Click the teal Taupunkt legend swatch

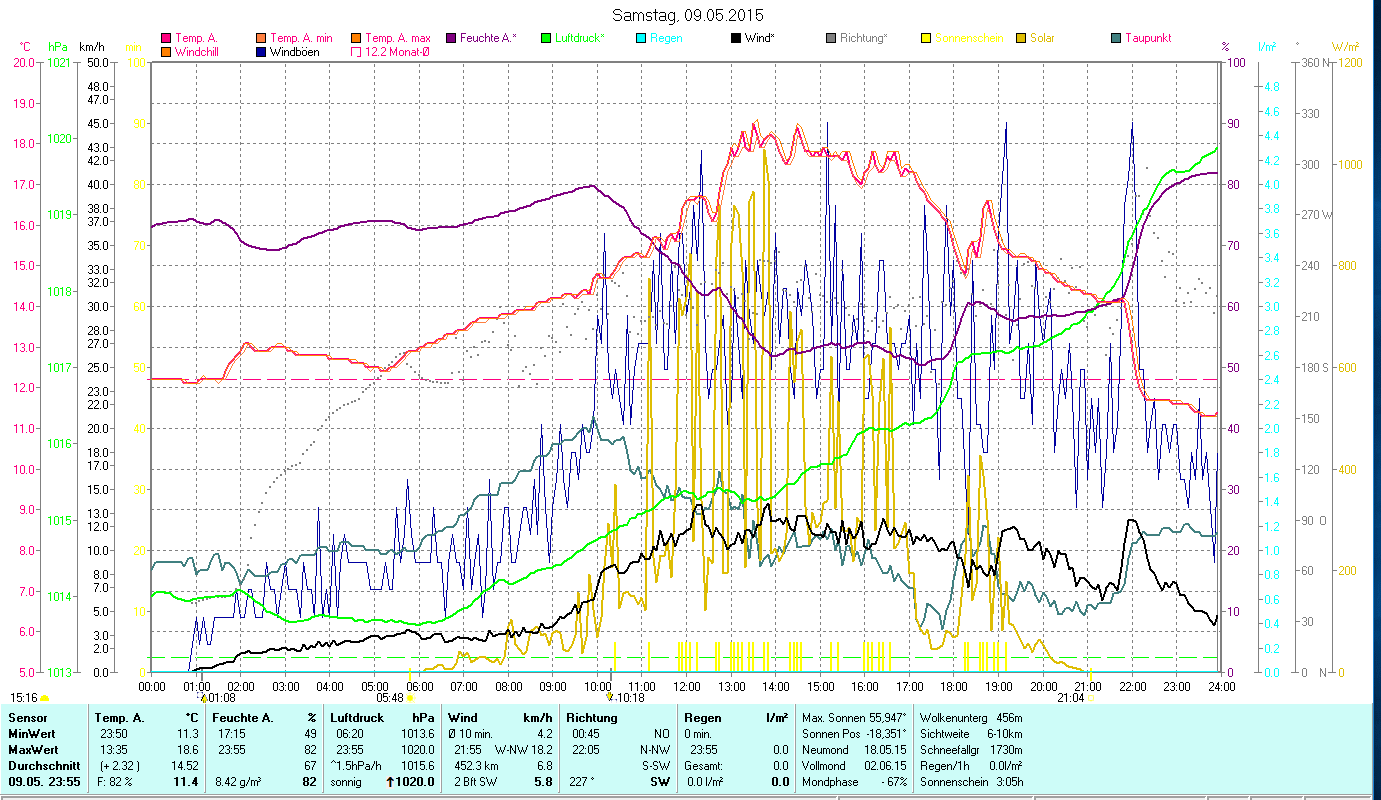coord(1116,38)
